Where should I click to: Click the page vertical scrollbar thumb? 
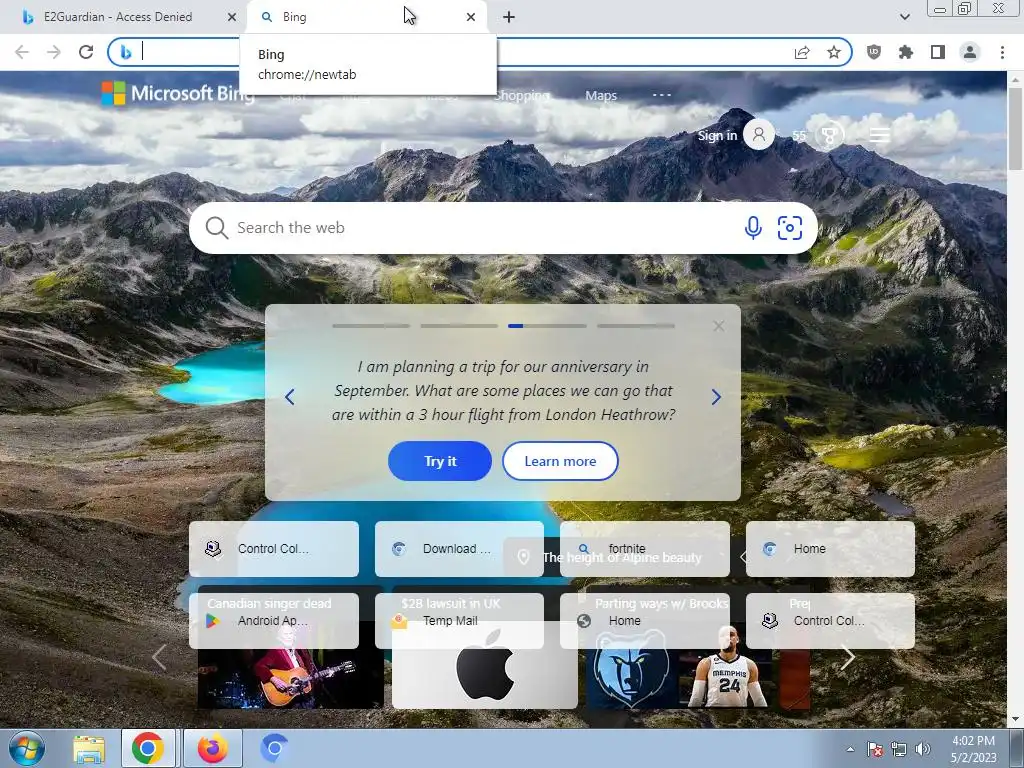(x=1015, y=127)
